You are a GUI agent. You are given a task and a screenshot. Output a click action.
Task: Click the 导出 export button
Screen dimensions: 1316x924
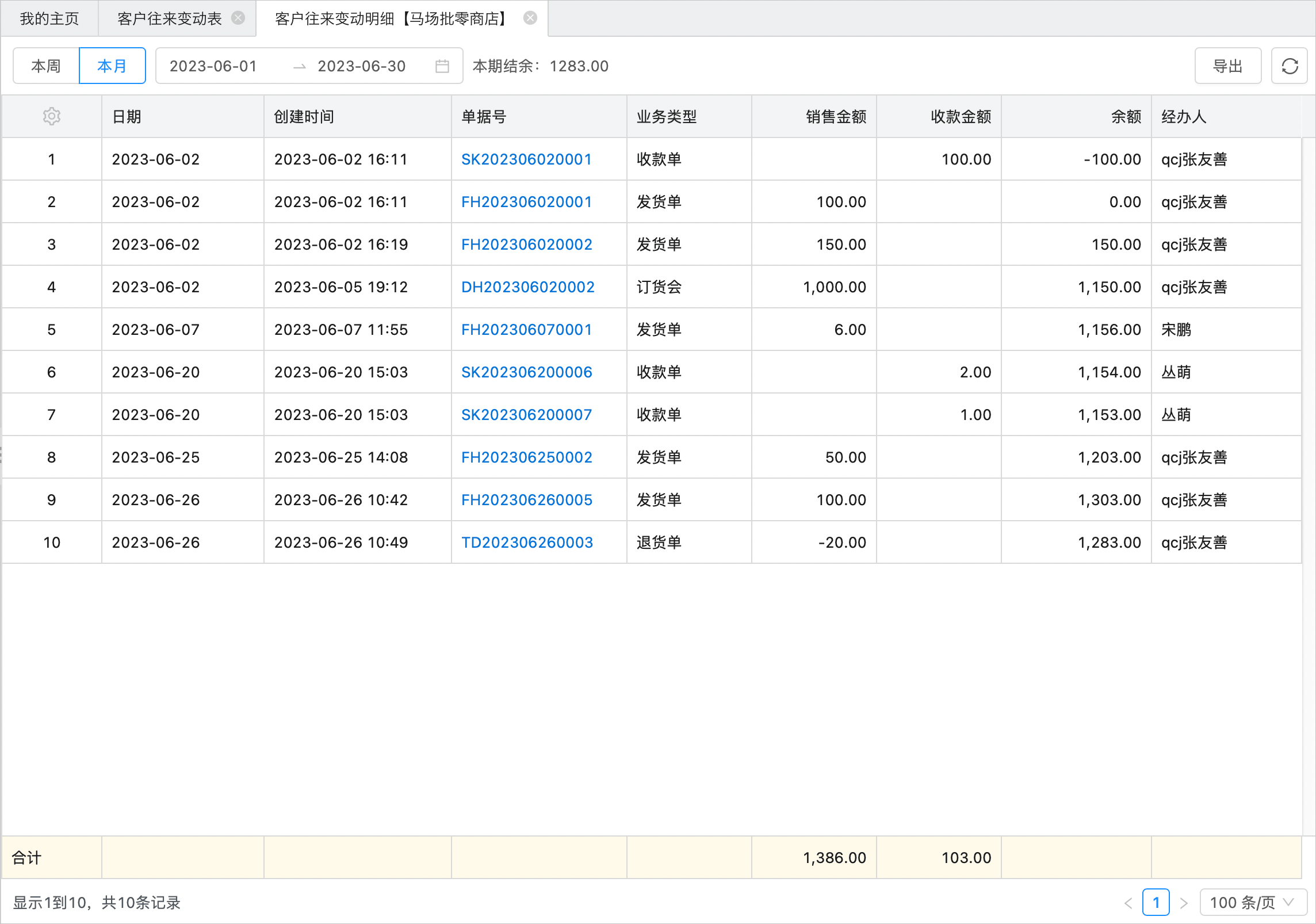tap(1227, 66)
